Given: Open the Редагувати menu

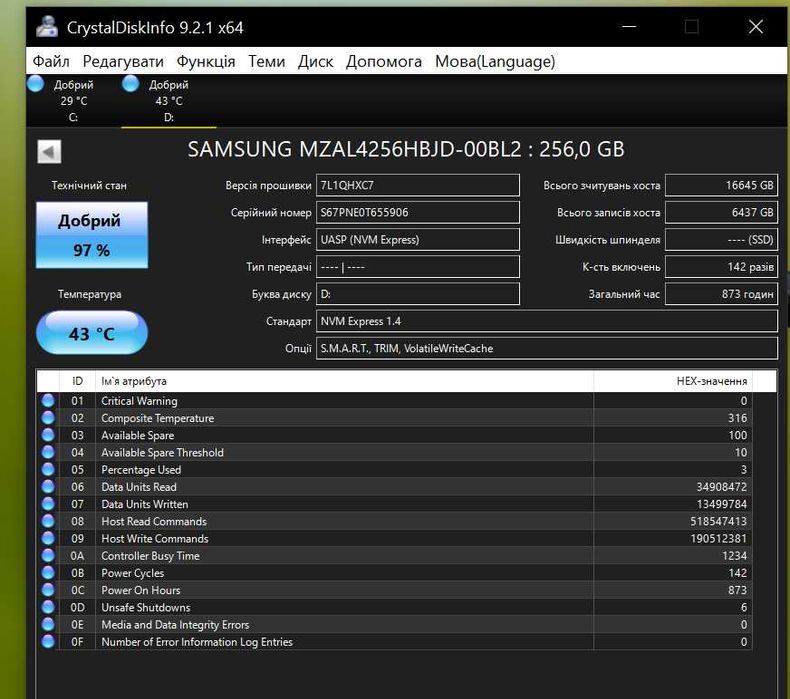Looking at the screenshot, I should pyautogui.click(x=123, y=61).
